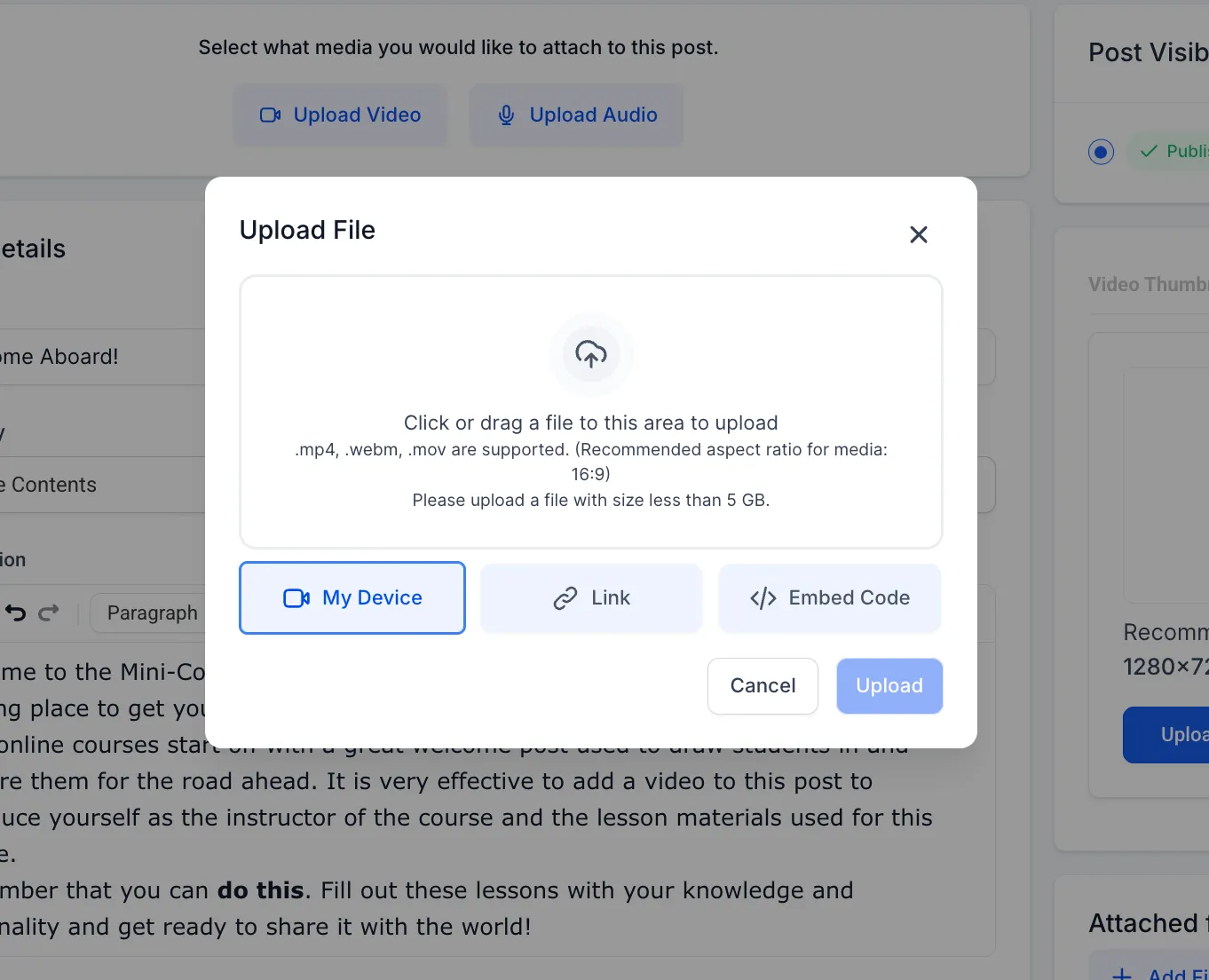The image size is (1209, 980).
Task: Click the Welcome Aboard title field
Action: pyautogui.click(x=102, y=357)
